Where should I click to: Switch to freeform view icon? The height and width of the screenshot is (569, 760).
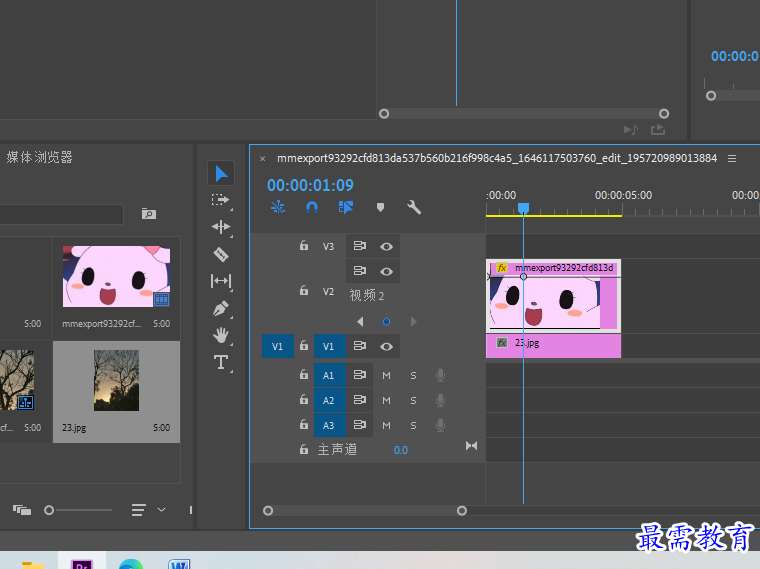pyautogui.click(x=22, y=510)
